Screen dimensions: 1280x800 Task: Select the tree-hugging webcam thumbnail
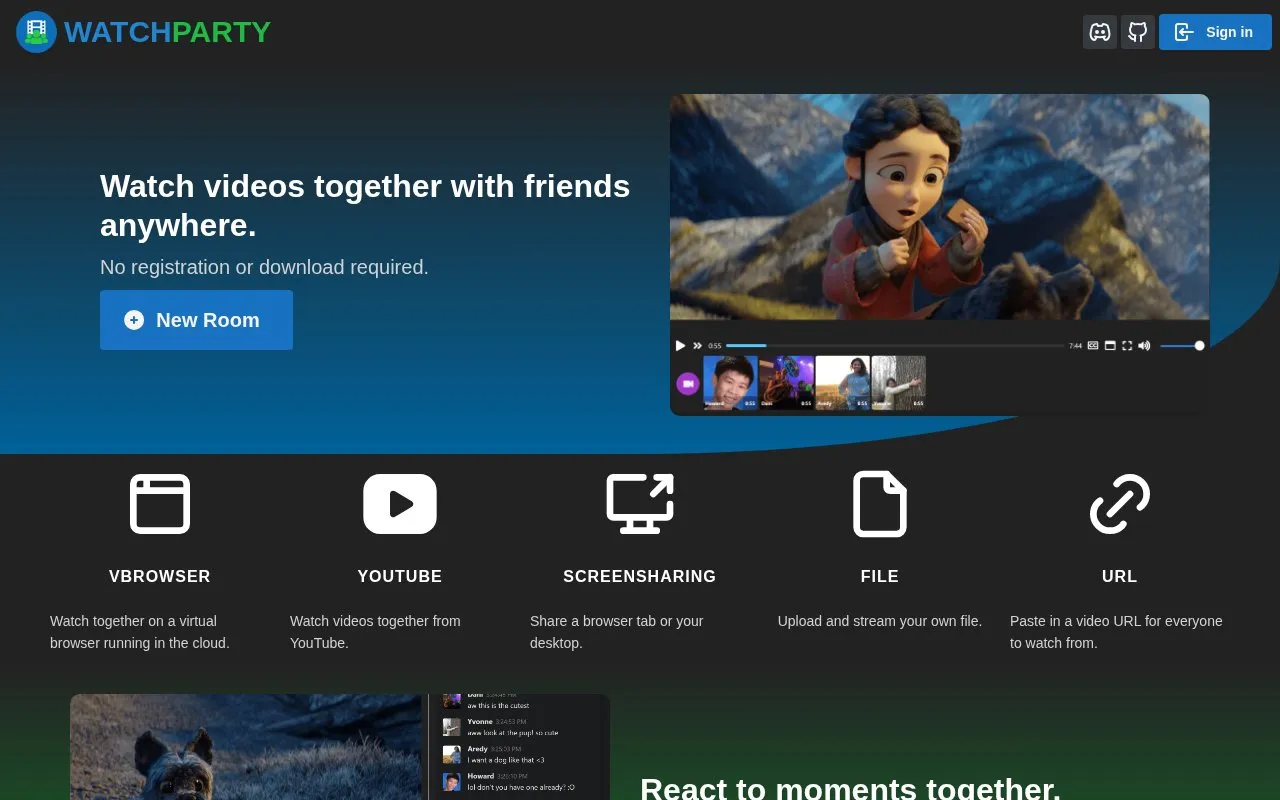(x=898, y=383)
